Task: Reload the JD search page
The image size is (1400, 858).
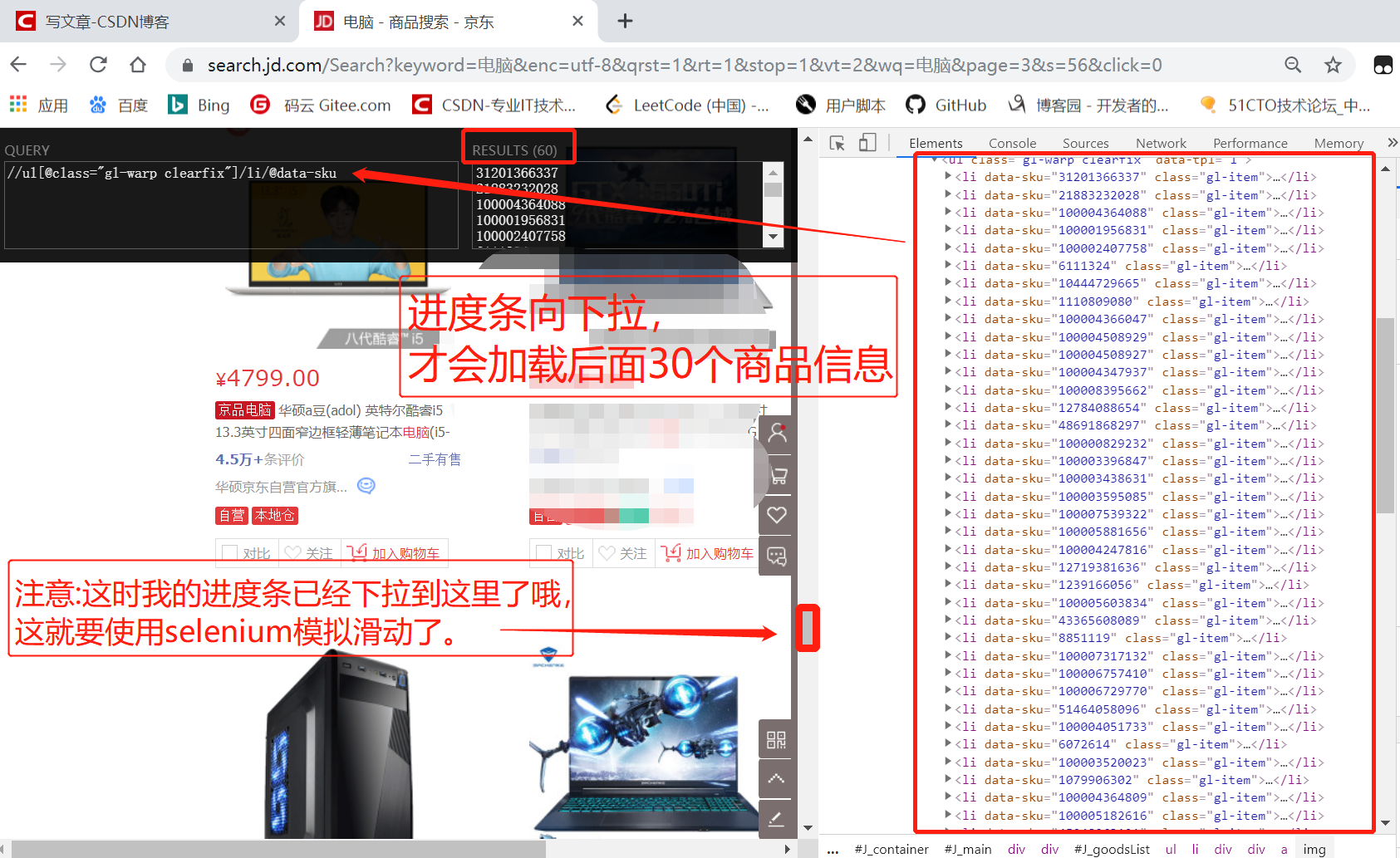Action: pos(98,65)
